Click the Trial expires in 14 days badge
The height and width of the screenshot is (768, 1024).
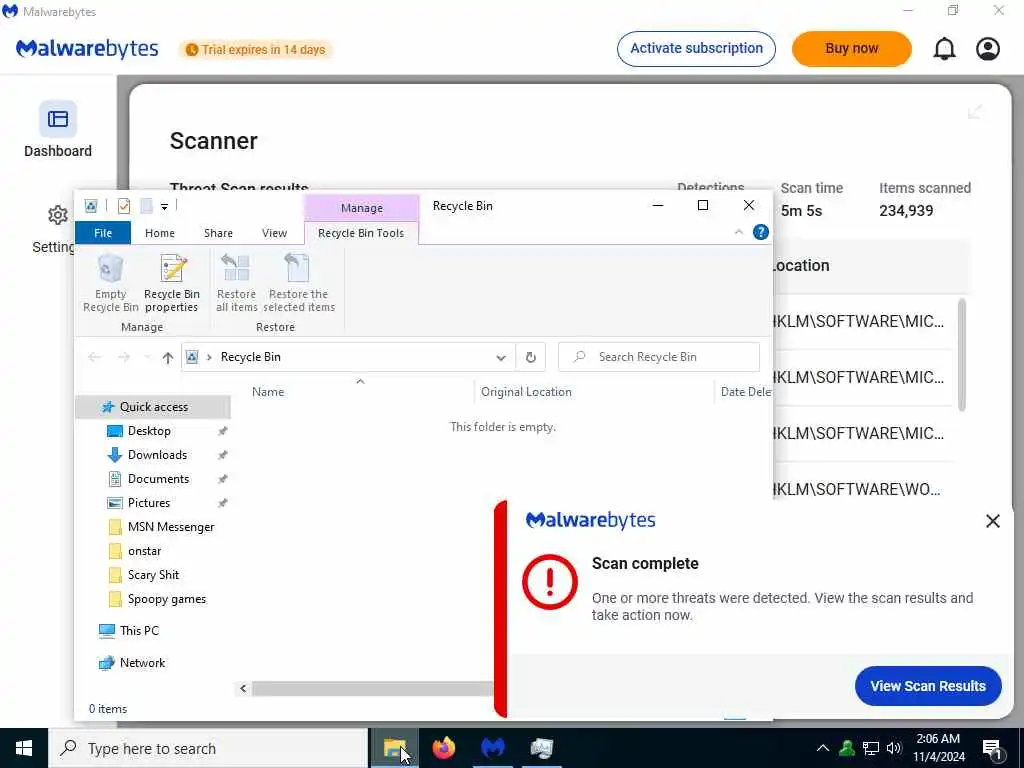pos(255,50)
